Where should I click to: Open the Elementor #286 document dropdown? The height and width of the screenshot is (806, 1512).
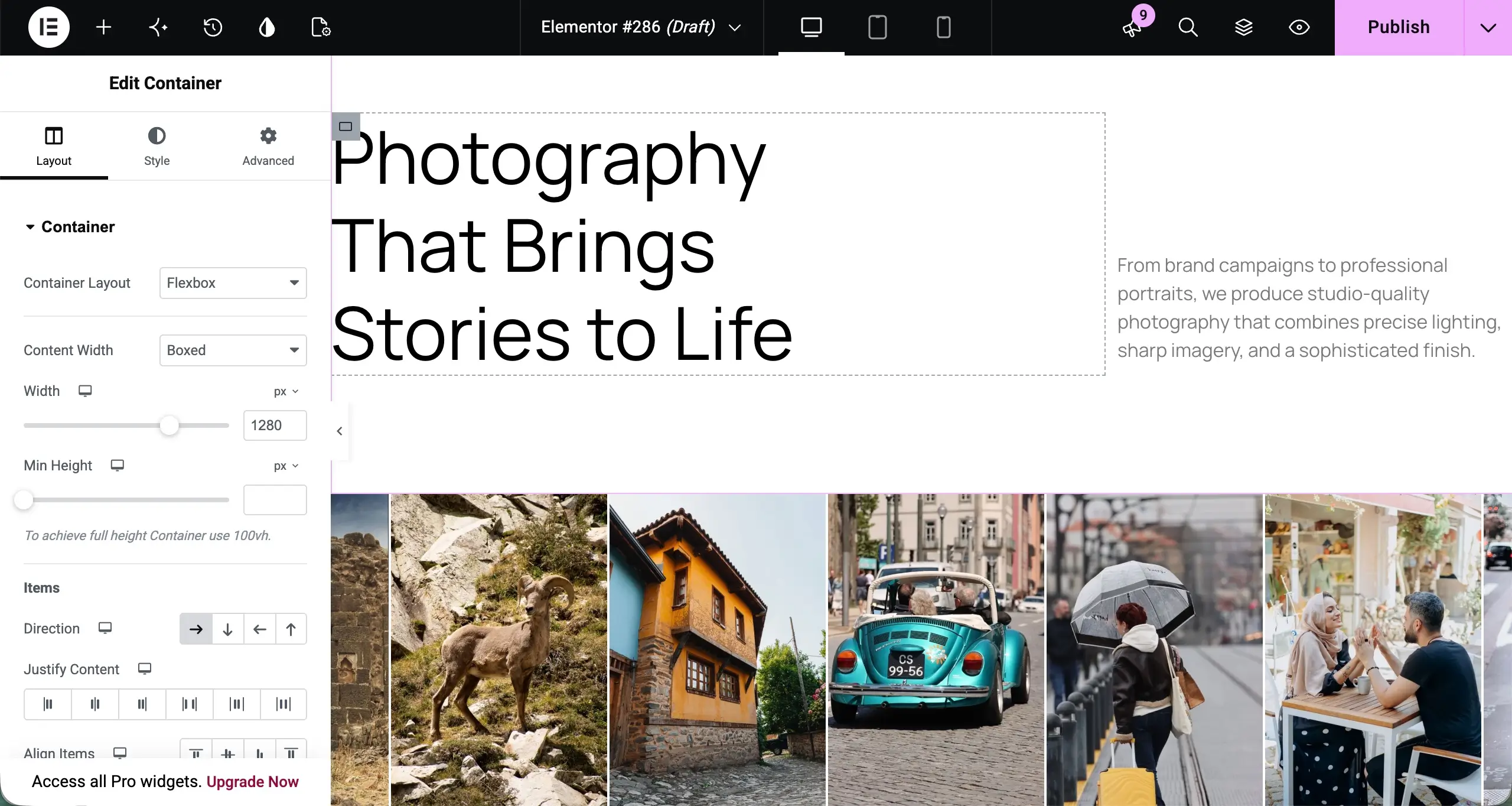tap(641, 27)
